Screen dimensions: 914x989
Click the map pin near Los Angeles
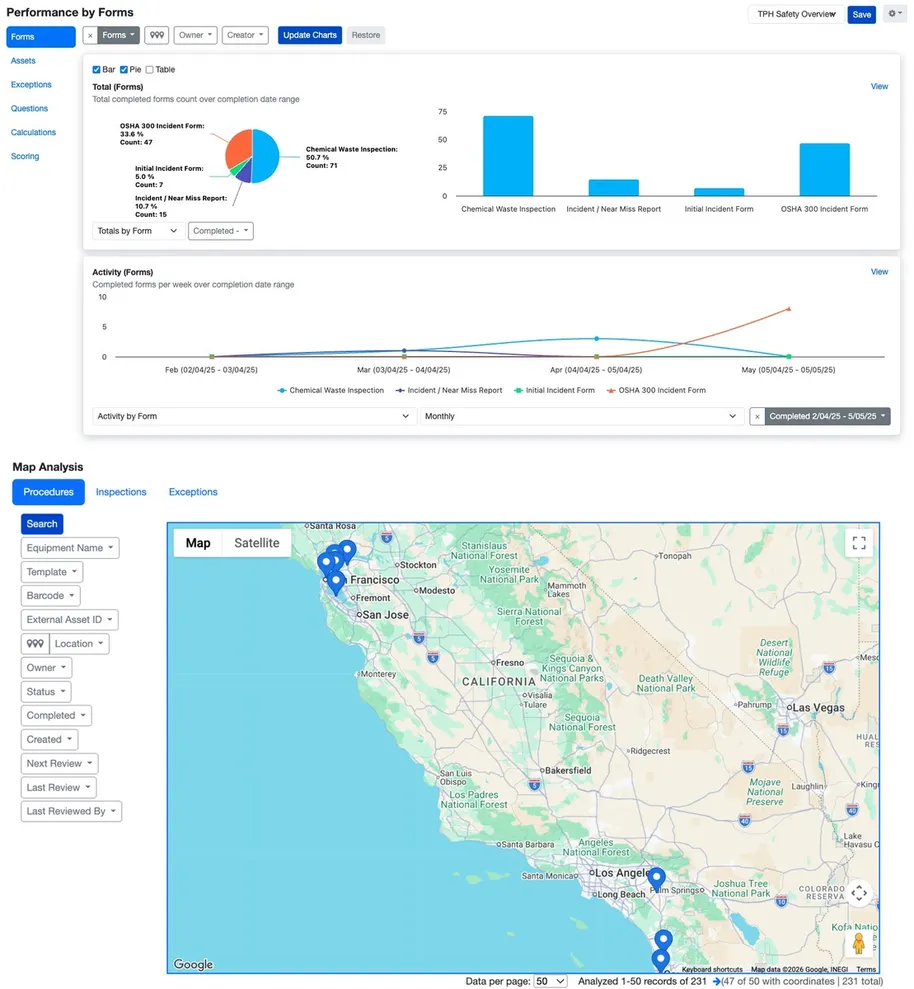(x=657, y=878)
